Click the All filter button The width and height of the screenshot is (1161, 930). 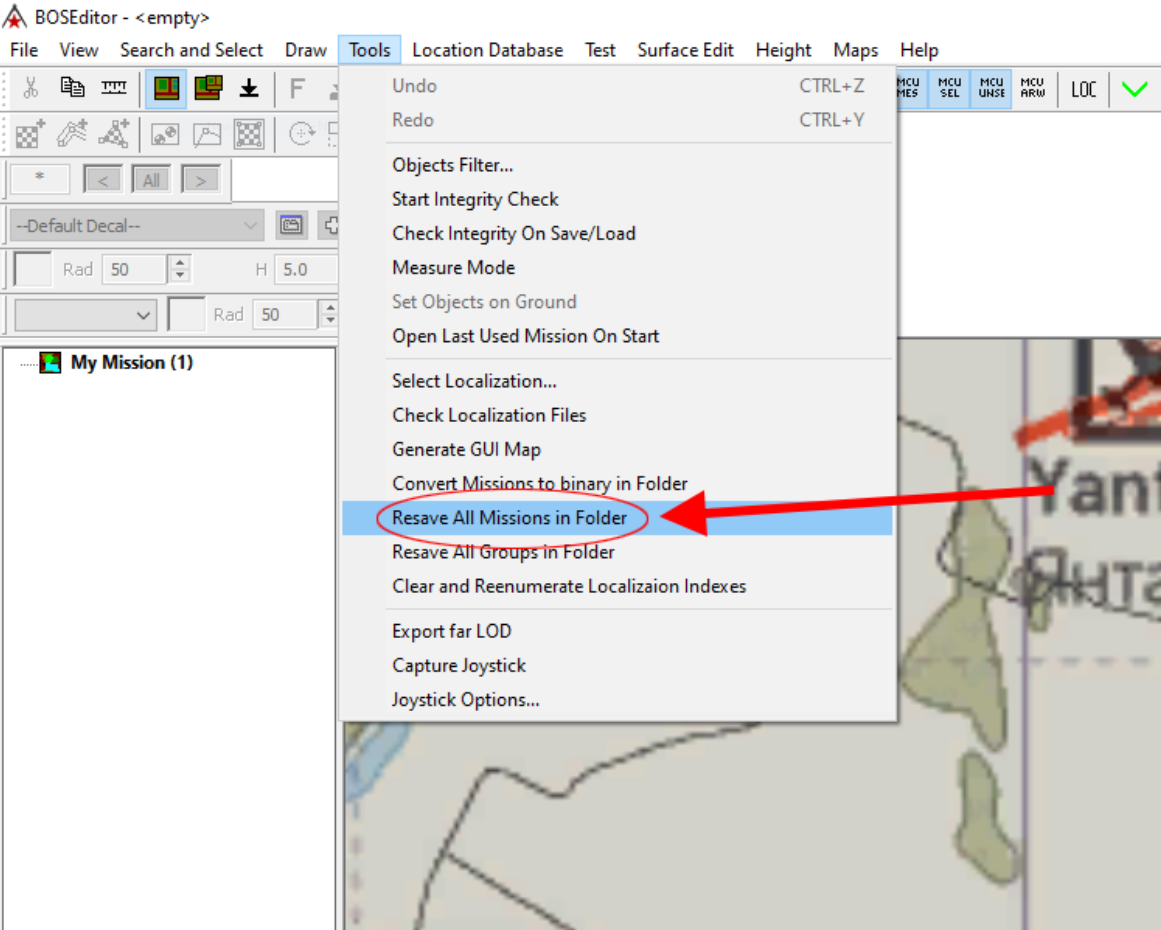click(x=151, y=181)
